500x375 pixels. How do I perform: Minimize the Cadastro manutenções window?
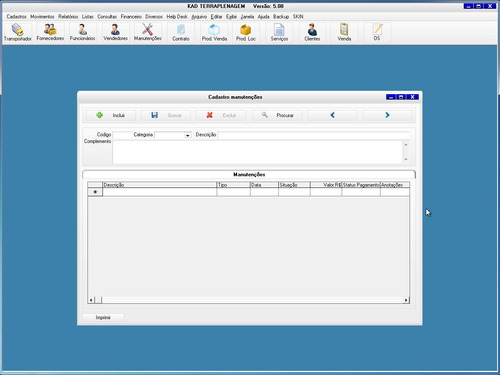391,97
